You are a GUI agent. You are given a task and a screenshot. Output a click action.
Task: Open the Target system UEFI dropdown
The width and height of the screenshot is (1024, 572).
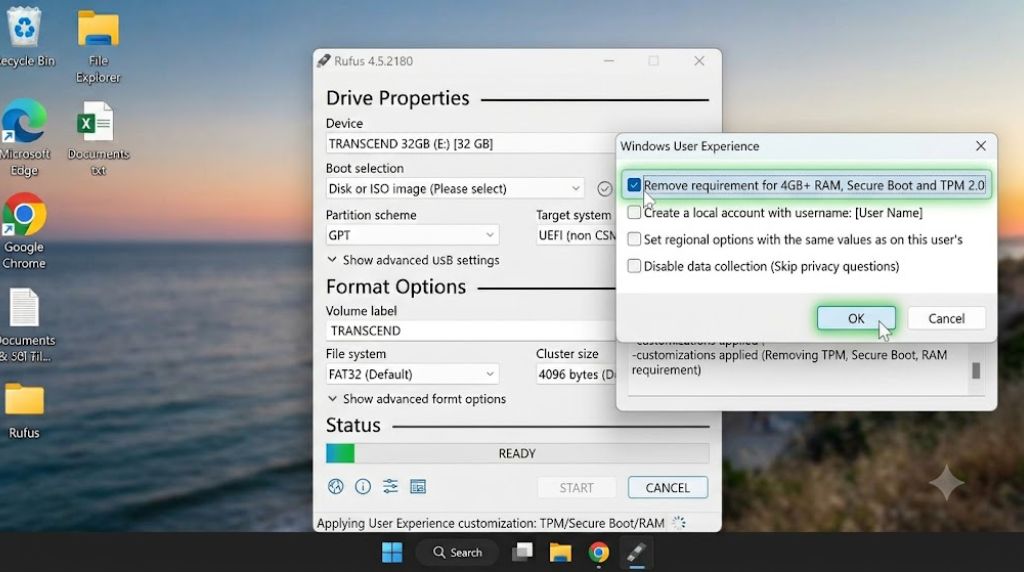coord(576,235)
